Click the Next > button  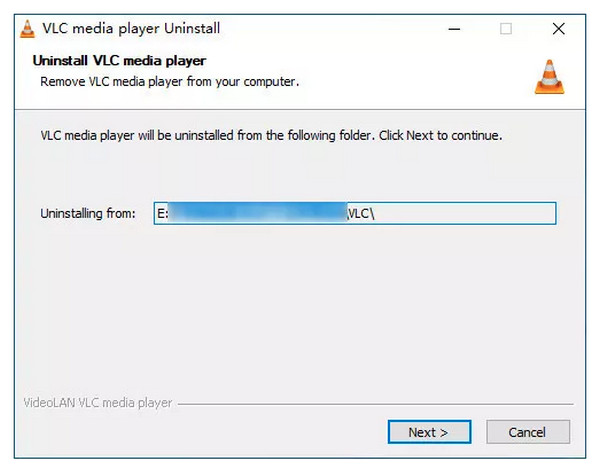tap(429, 432)
